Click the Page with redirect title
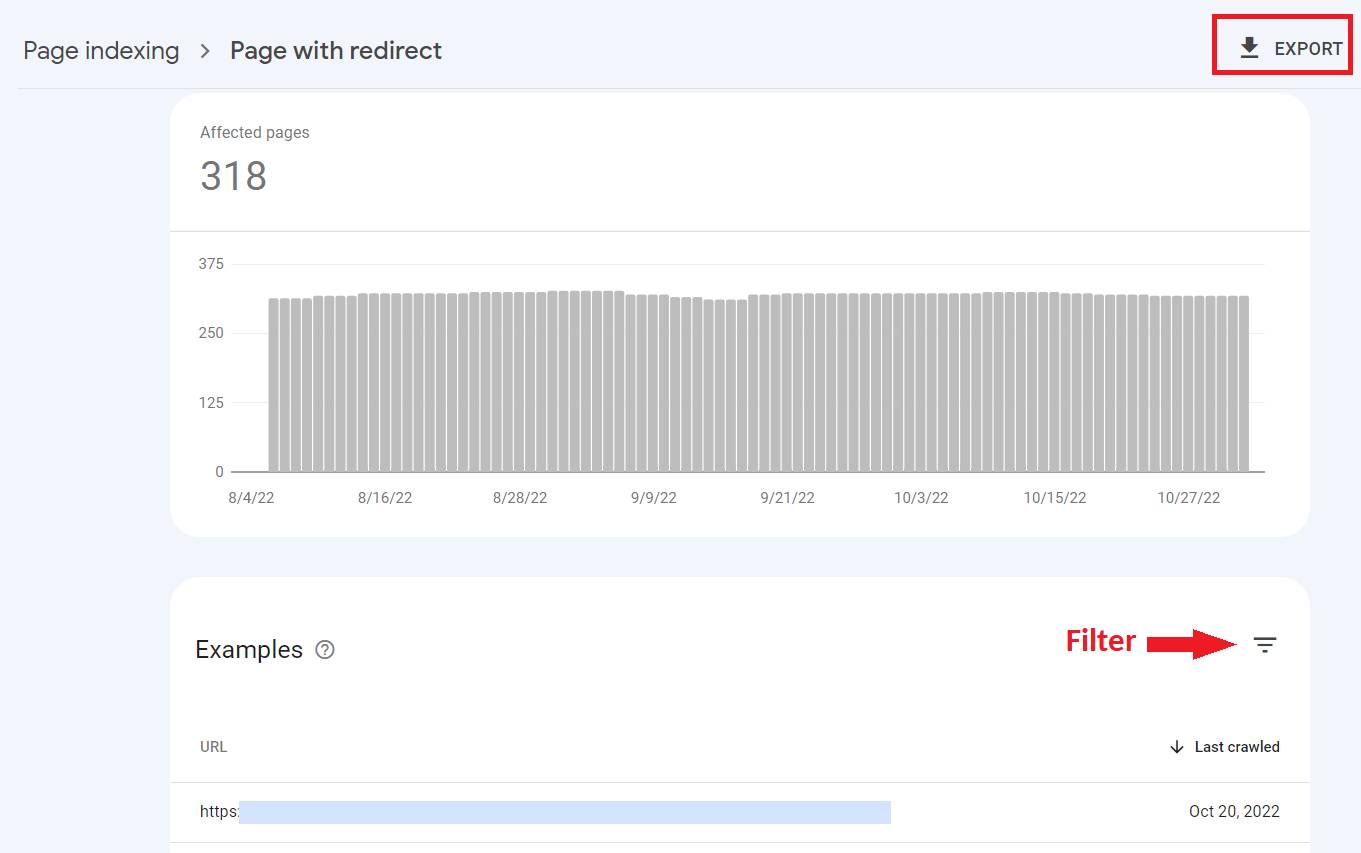The height and width of the screenshot is (853, 1361). (336, 51)
